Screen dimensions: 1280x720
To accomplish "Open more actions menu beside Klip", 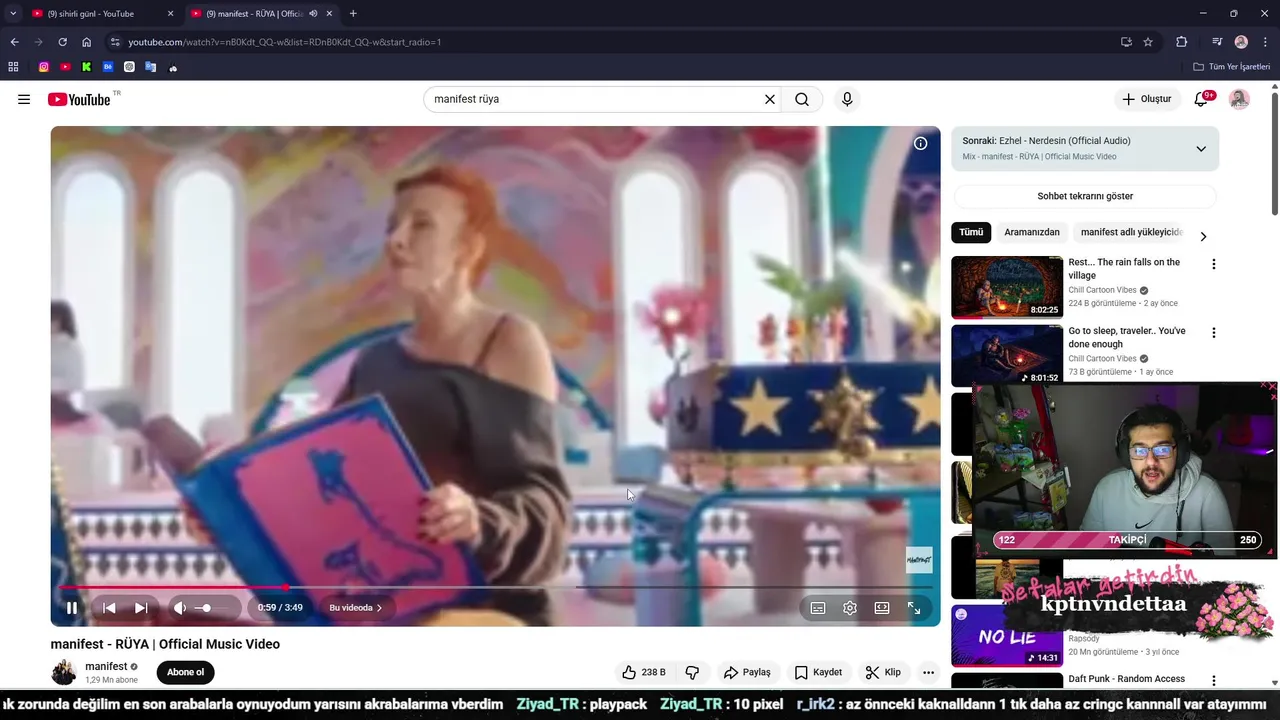I will tap(928, 672).
